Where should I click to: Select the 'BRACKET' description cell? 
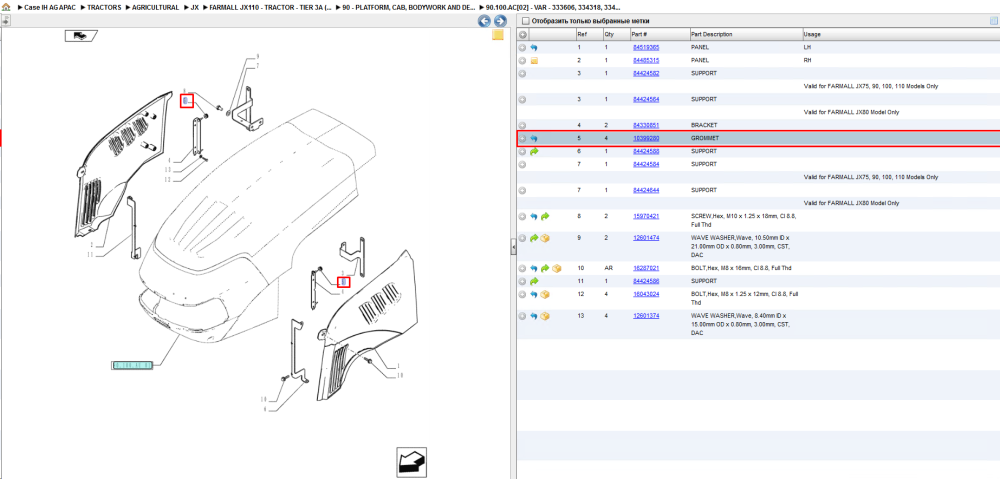click(704, 125)
